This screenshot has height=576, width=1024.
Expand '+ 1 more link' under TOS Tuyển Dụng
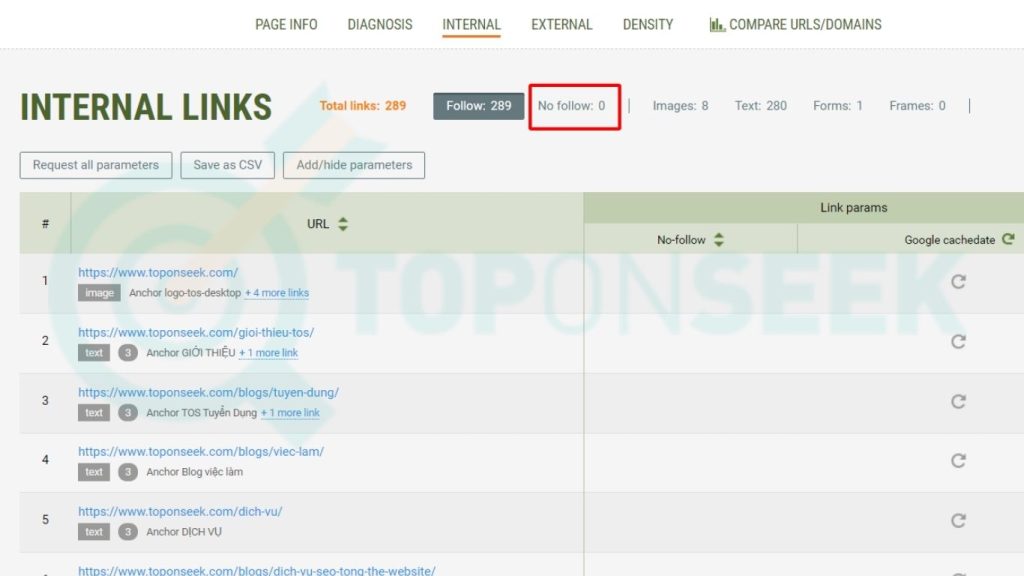pos(290,413)
